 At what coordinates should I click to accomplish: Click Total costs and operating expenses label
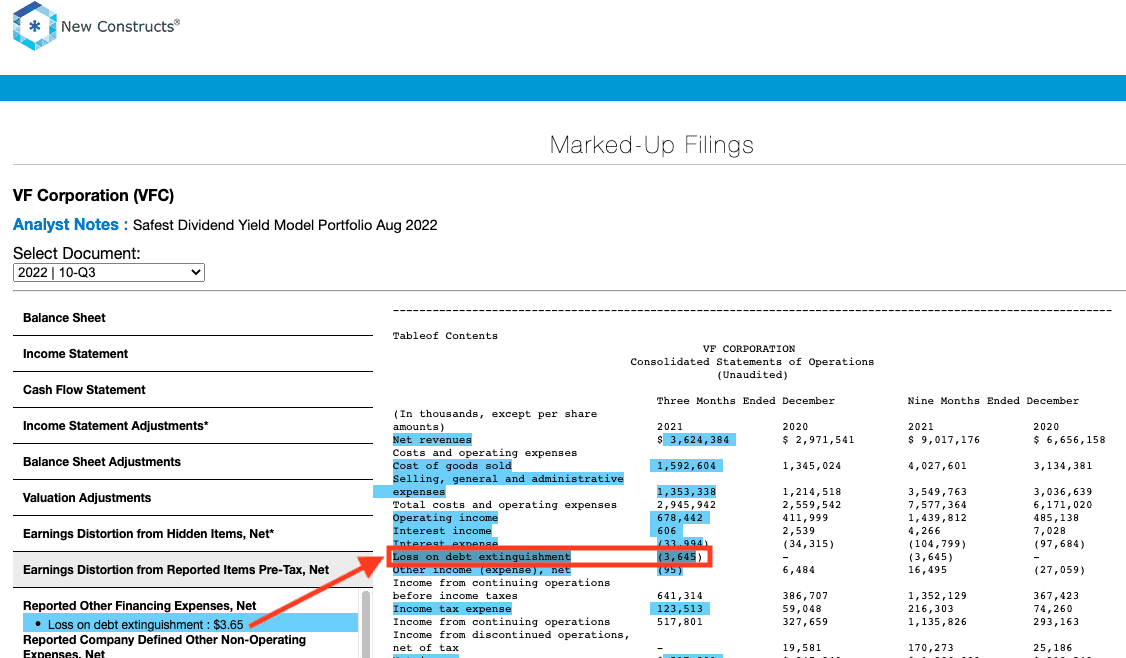tap(505, 504)
